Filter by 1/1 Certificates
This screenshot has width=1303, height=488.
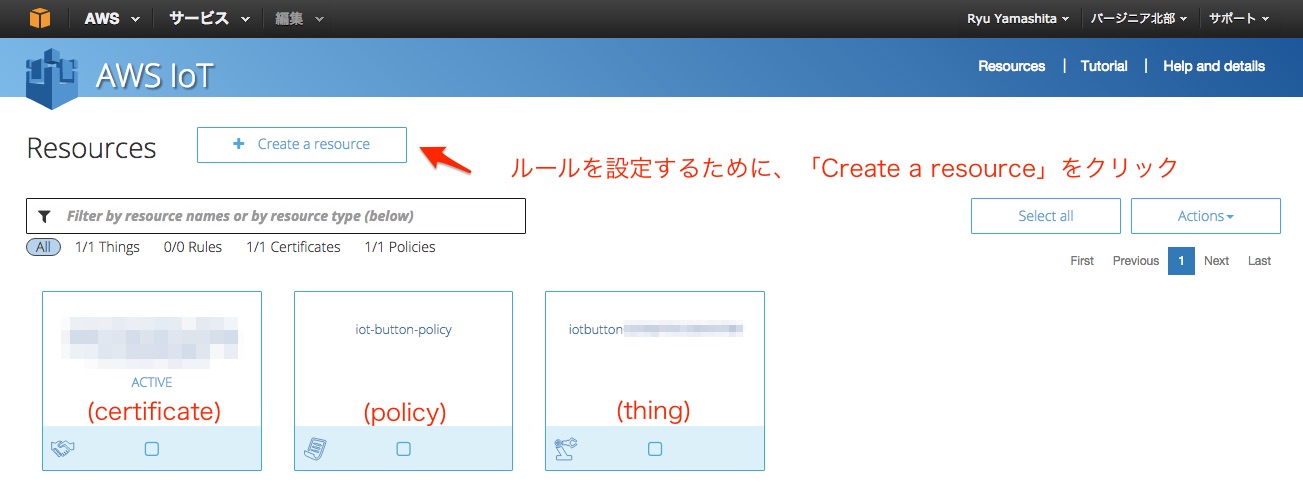point(293,247)
